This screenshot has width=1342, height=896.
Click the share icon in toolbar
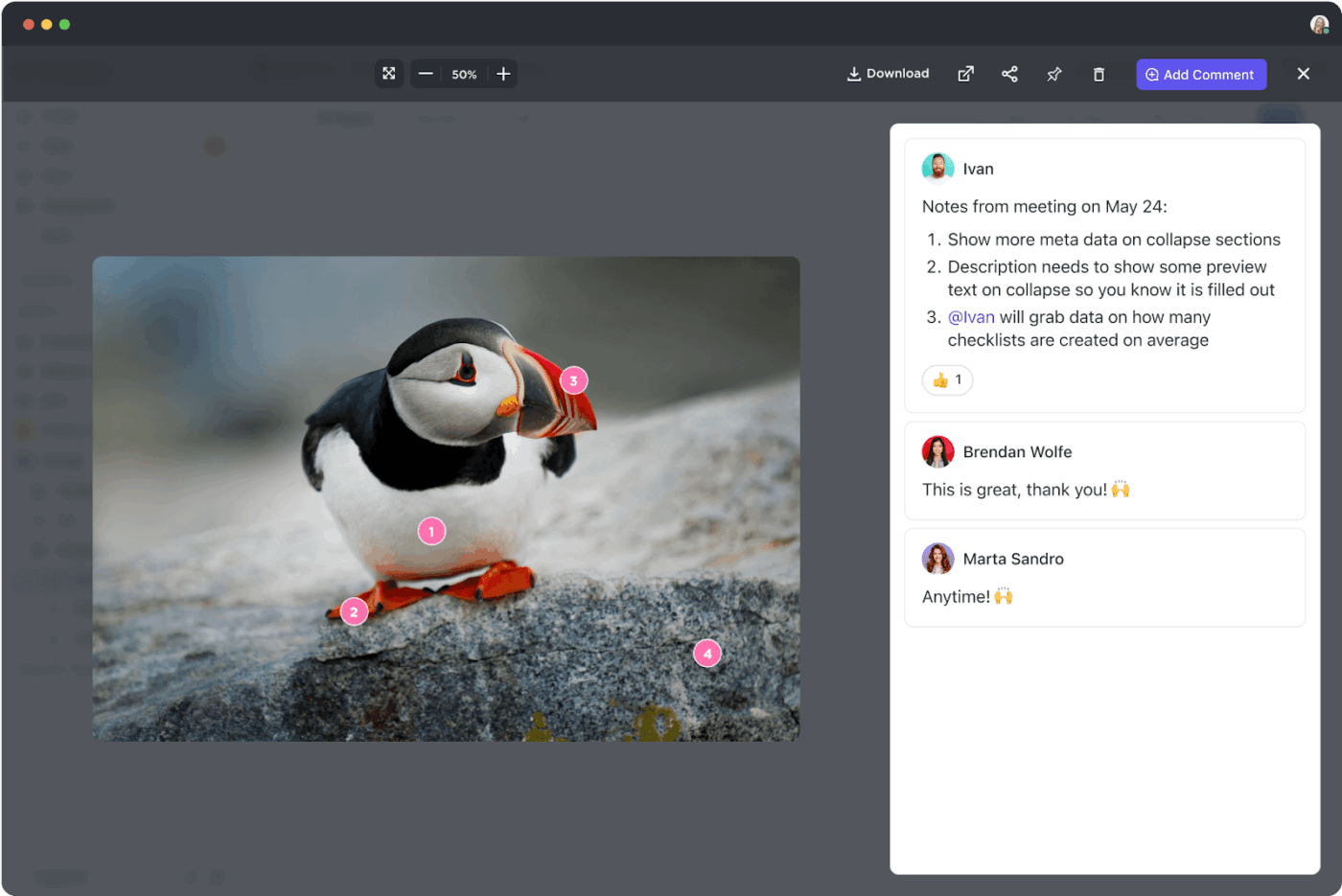pyautogui.click(x=1009, y=74)
